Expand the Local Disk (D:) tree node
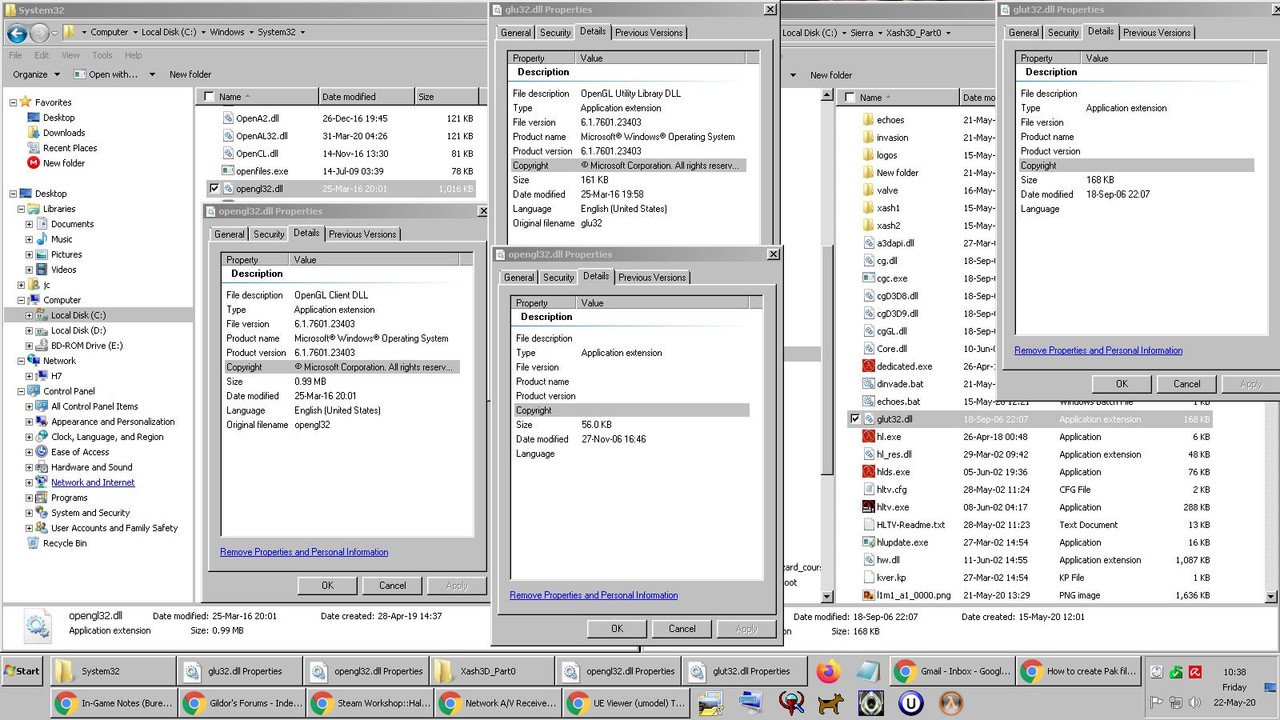 pyautogui.click(x=29, y=330)
